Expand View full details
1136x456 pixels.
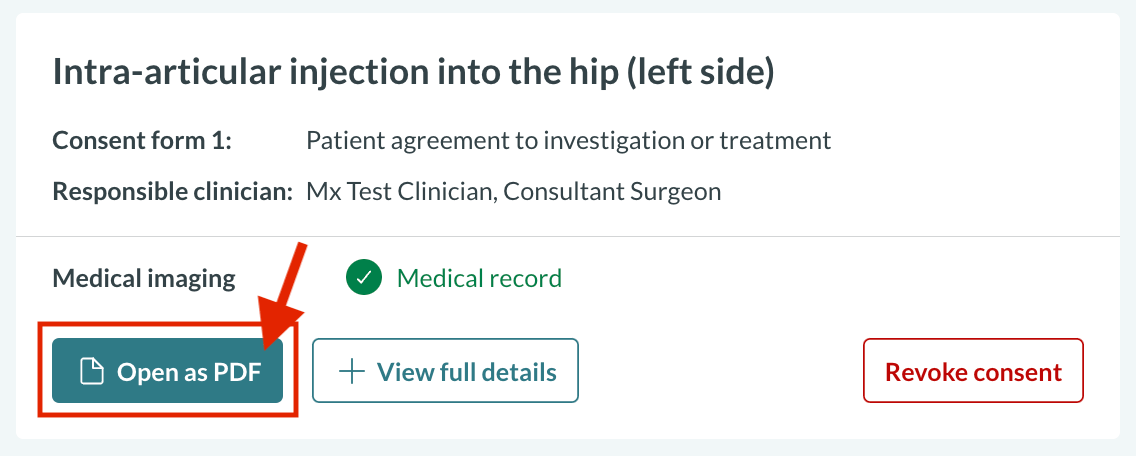pyautogui.click(x=445, y=372)
